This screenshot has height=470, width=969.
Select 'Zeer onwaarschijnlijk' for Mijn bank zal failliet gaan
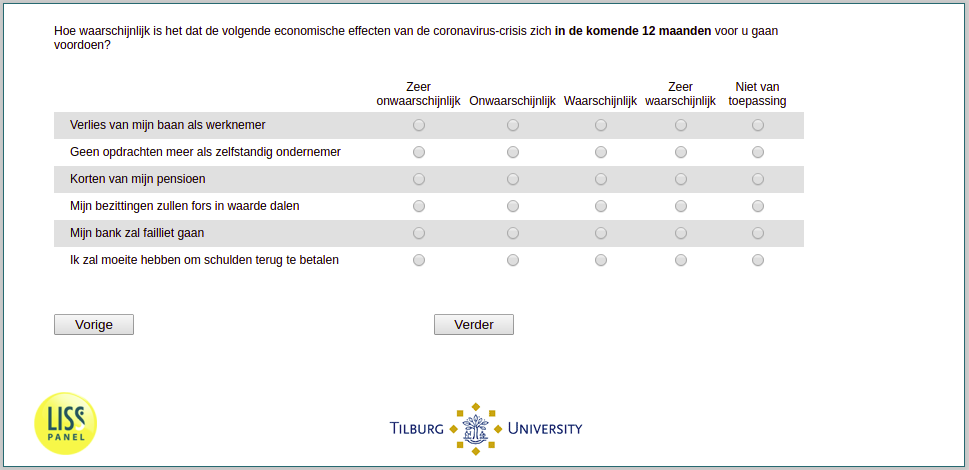pyautogui.click(x=419, y=233)
